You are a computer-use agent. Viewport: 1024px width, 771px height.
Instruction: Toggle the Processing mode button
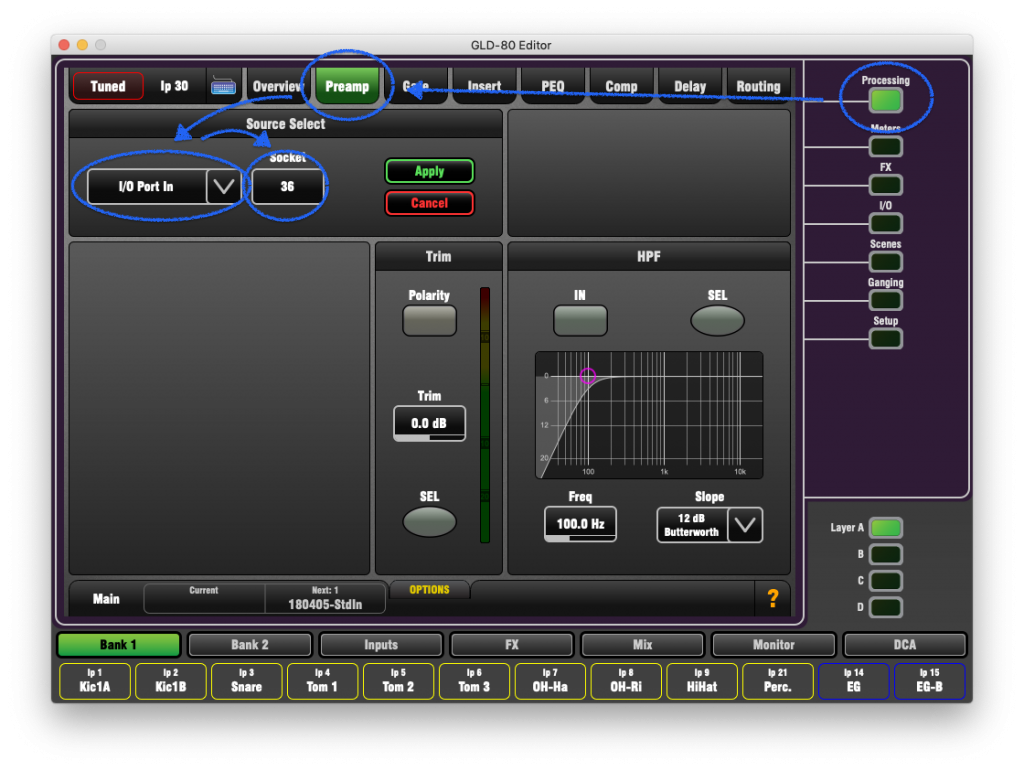886,101
